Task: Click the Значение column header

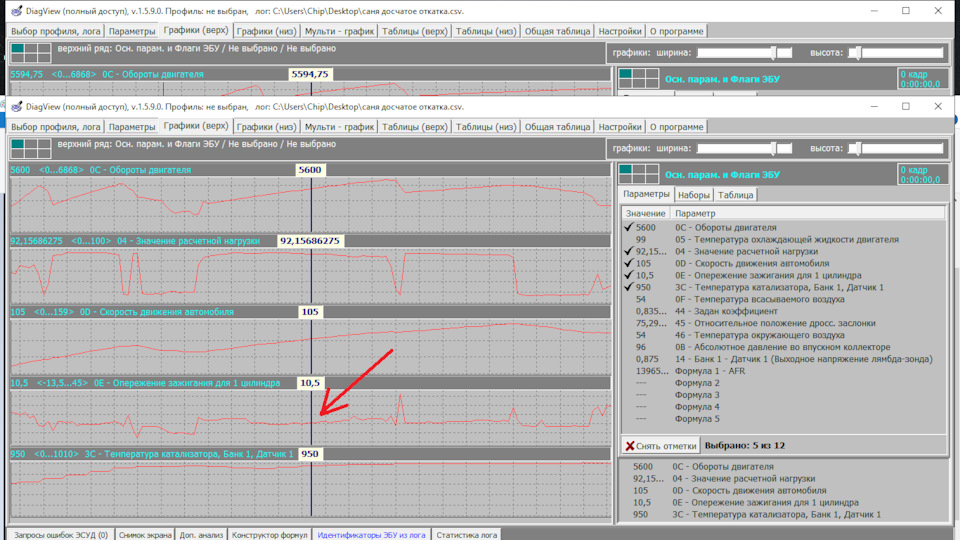Action: [x=645, y=213]
